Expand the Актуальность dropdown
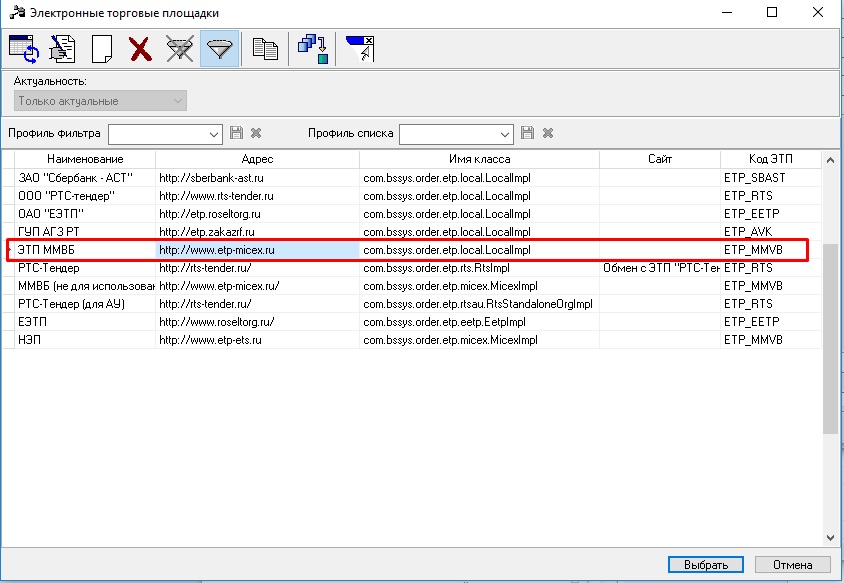This screenshot has width=844, height=583. (x=178, y=101)
